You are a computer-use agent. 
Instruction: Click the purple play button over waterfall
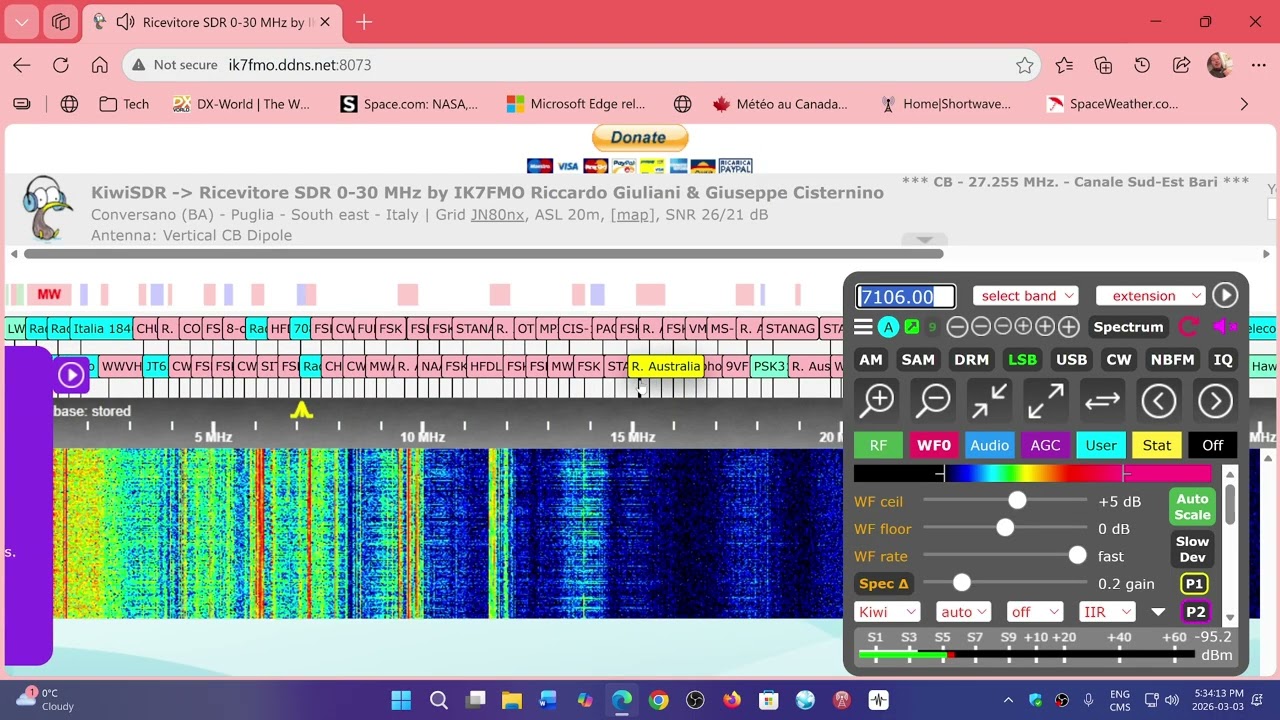pos(71,375)
